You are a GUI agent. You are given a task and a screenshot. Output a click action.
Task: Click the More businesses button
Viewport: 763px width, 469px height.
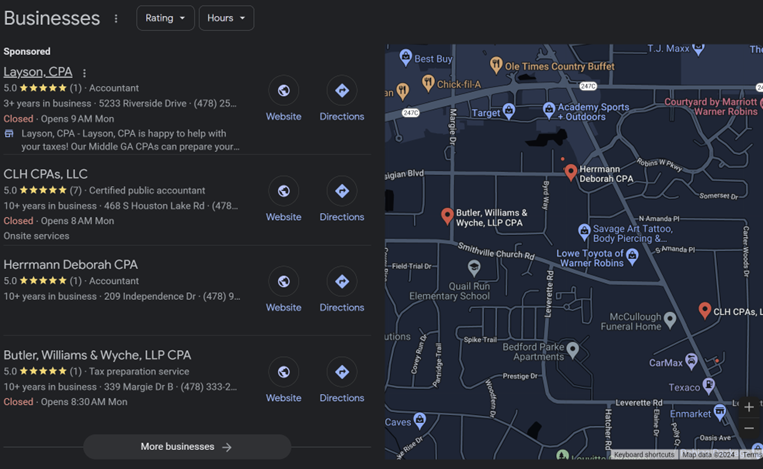187,447
